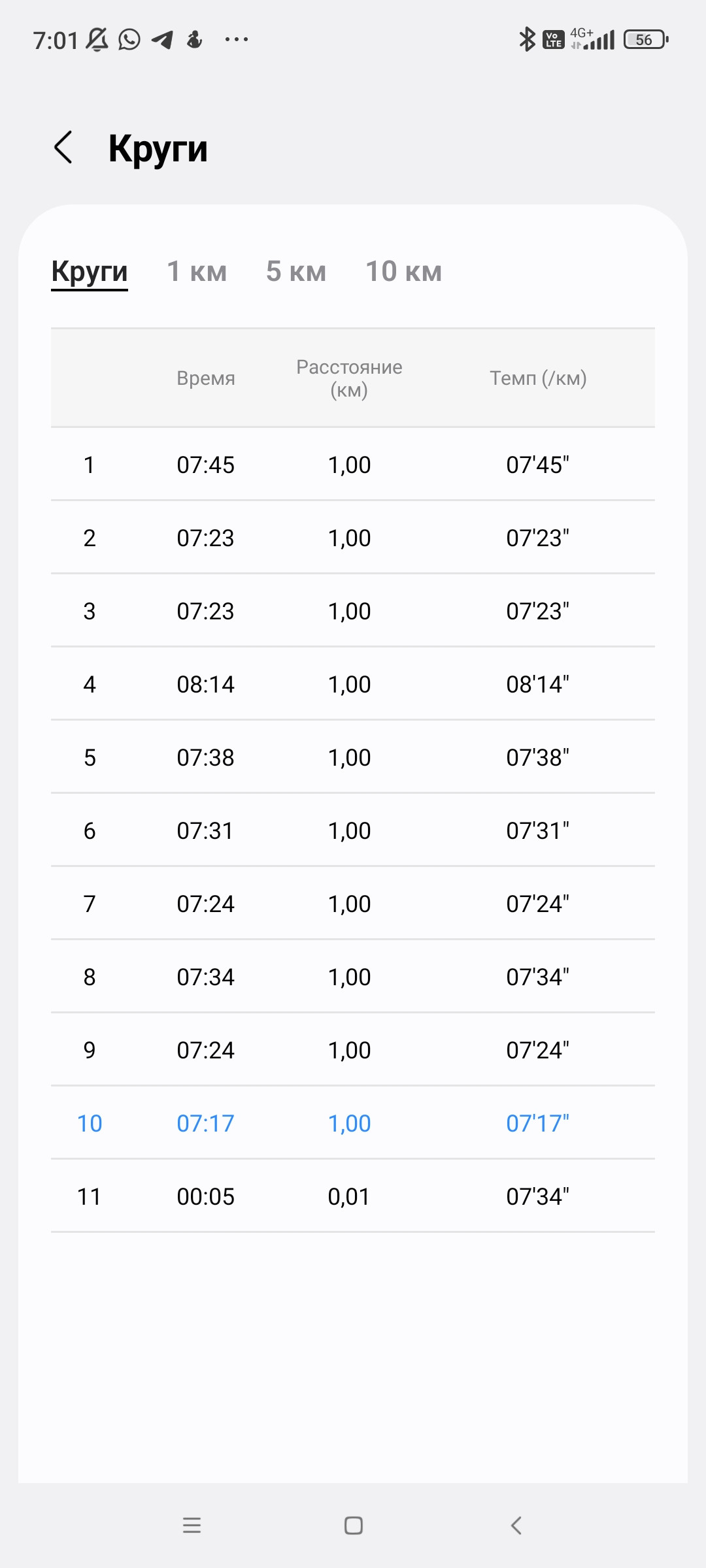Switch to the 10 км tab

pyautogui.click(x=404, y=271)
